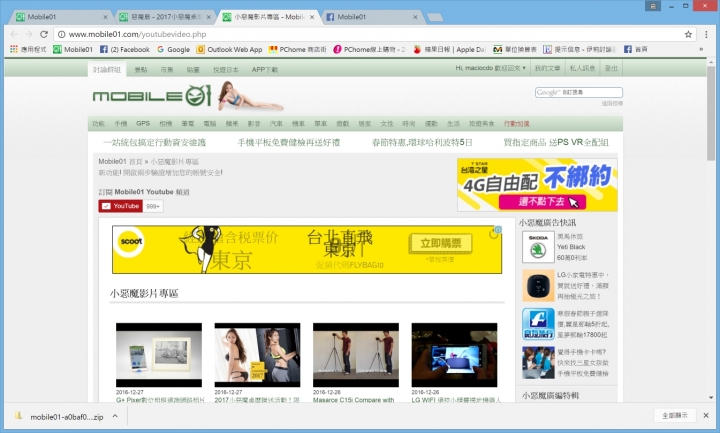This screenshot has width=720, height=433.
Task: Click the blue travel agency ad icon
Action: (x=538, y=324)
